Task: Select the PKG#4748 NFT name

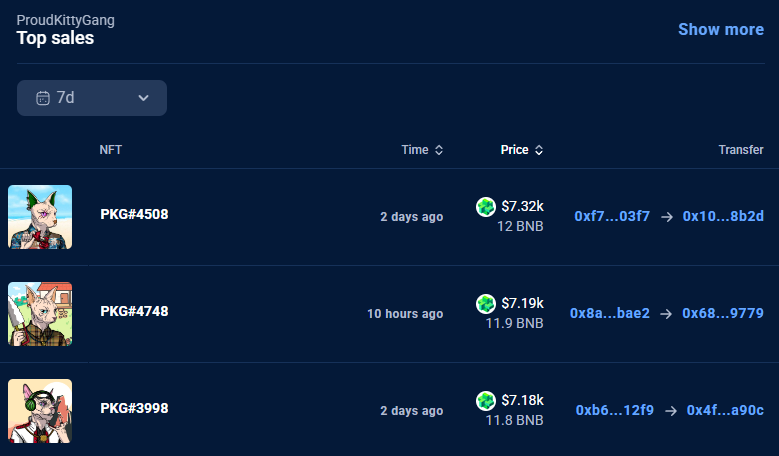Action: [x=134, y=311]
